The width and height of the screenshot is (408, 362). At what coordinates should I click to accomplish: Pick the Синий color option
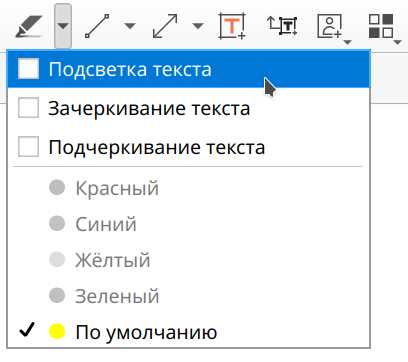tap(189, 224)
